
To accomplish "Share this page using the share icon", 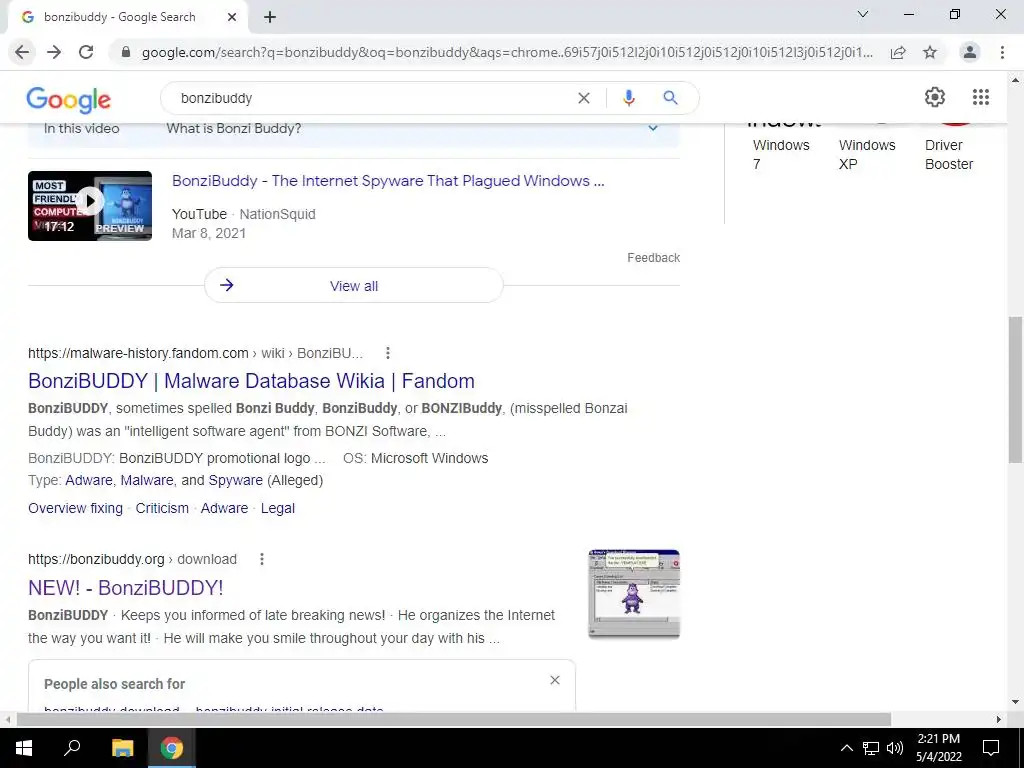I will click(x=898, y=52).
